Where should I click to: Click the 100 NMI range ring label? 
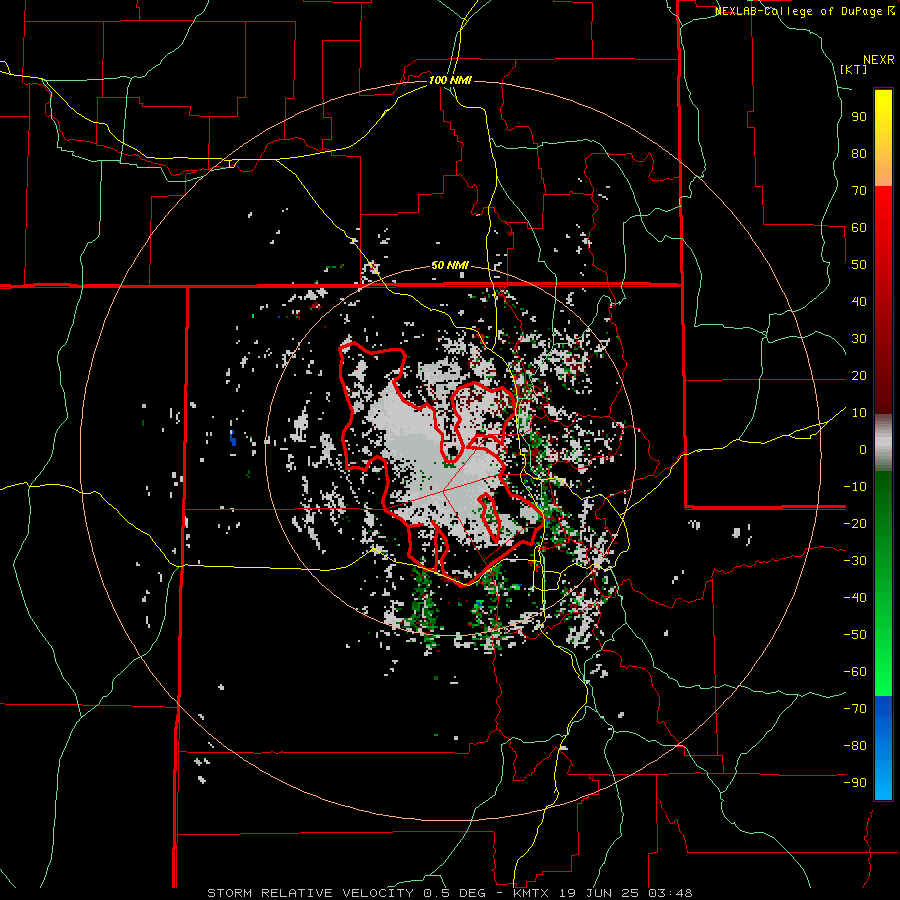tap(450, 80)
